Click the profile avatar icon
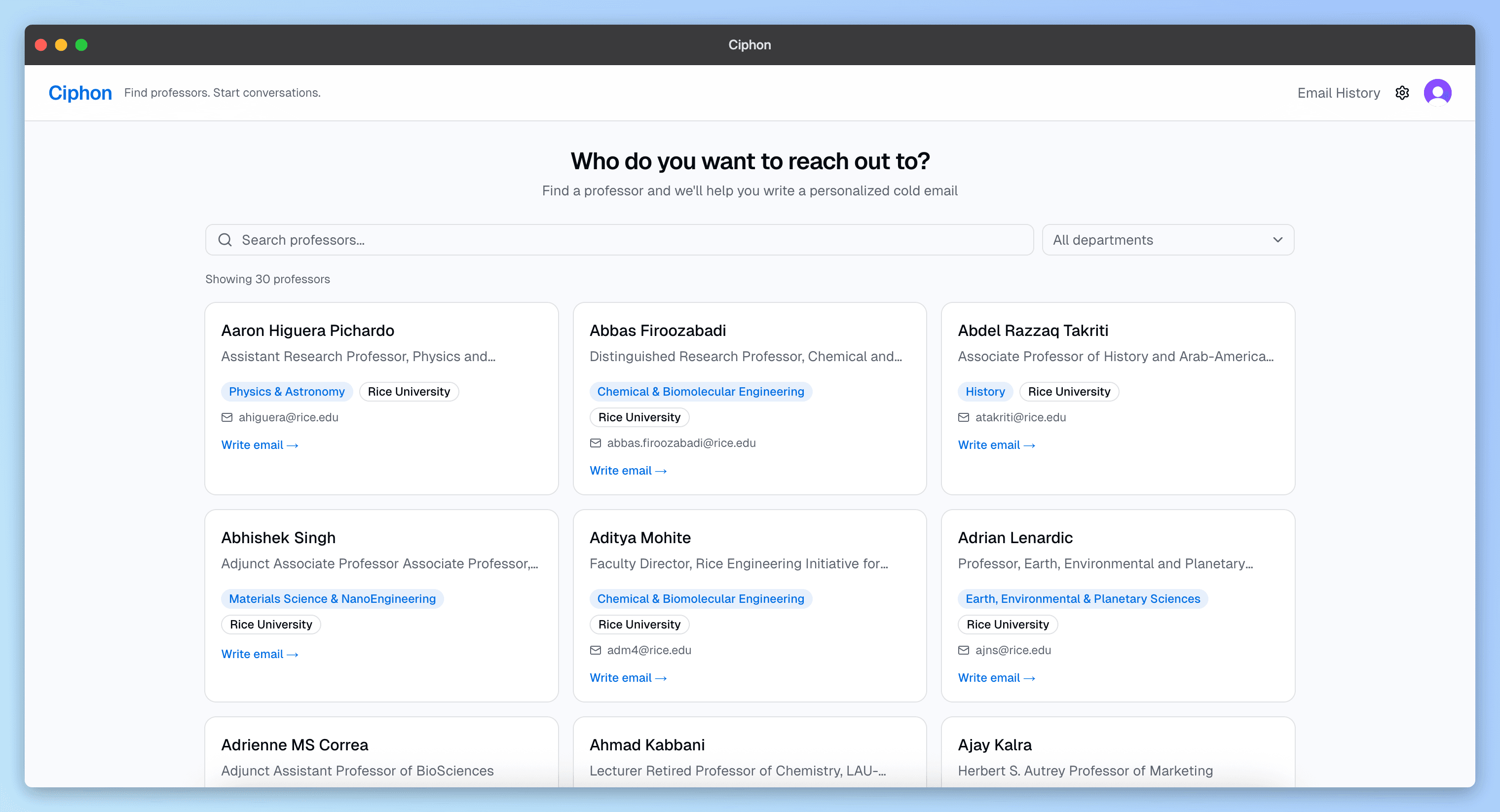Image resolution: width=1500 pixels, height=812 pixels. pyautogui.click(x=1438, y=92)
